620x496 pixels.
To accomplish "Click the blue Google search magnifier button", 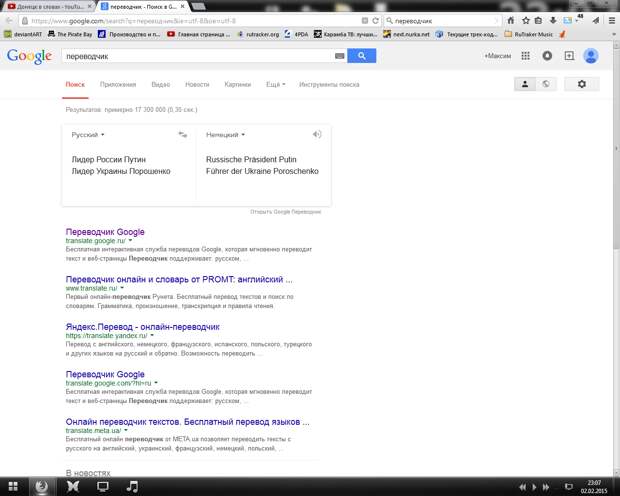I will click(x=361, y=56).
